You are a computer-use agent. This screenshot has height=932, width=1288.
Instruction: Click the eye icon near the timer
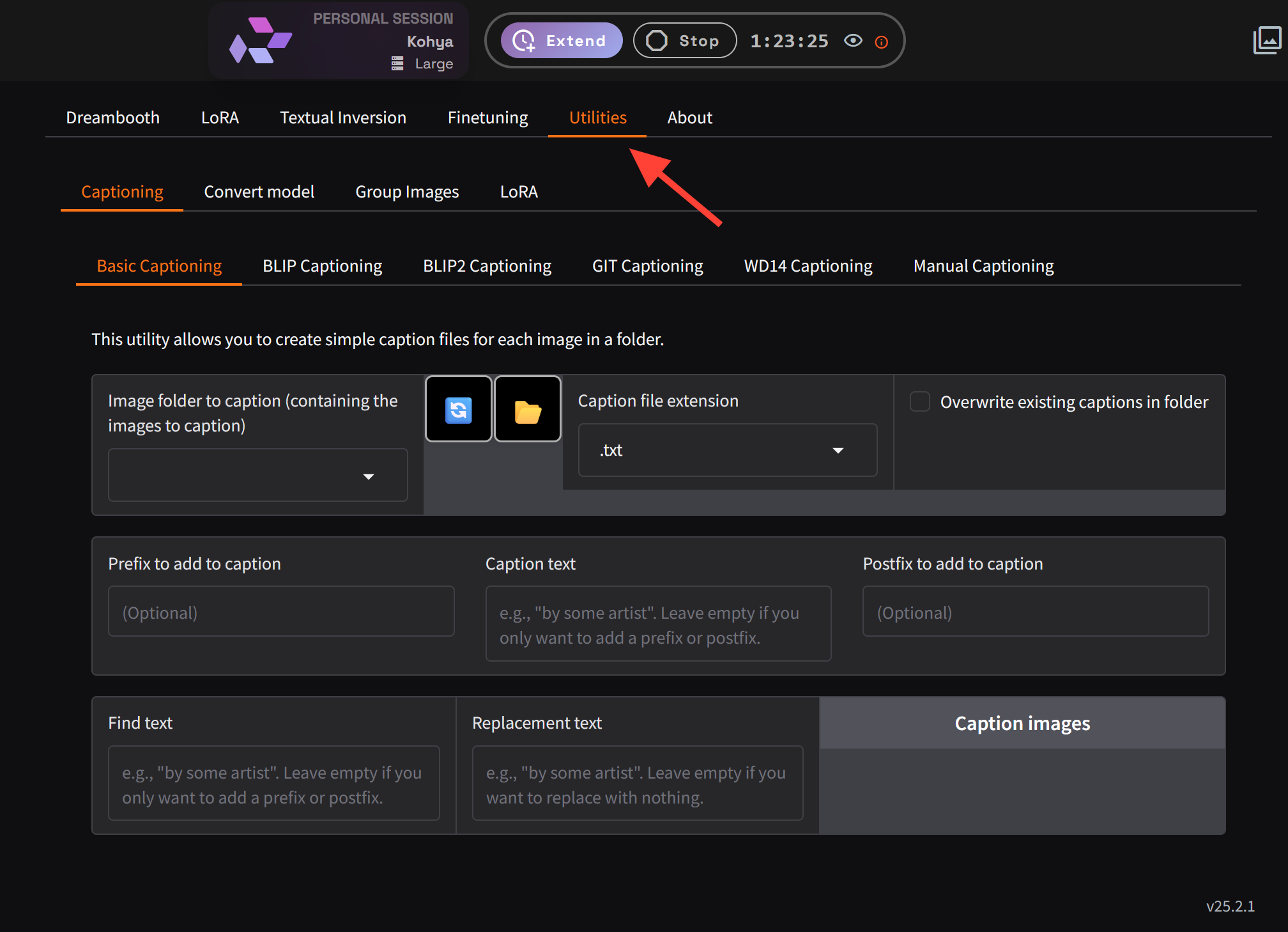tap(853, 41)
